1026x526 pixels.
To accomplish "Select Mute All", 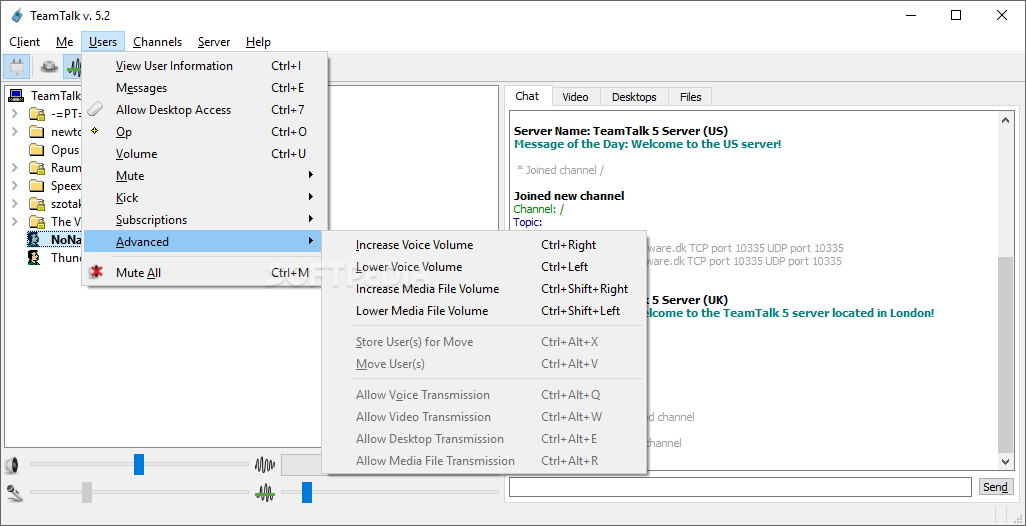I will pos(204,272).
